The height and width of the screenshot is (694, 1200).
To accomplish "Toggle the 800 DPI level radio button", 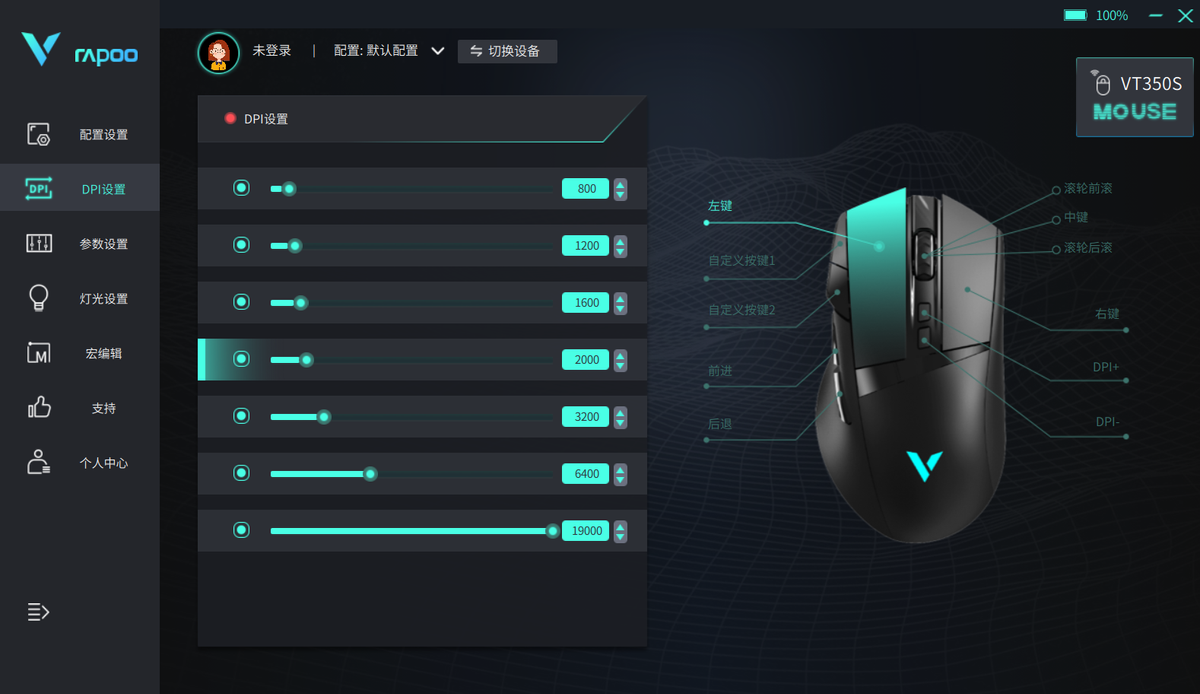I will point(241,188).
